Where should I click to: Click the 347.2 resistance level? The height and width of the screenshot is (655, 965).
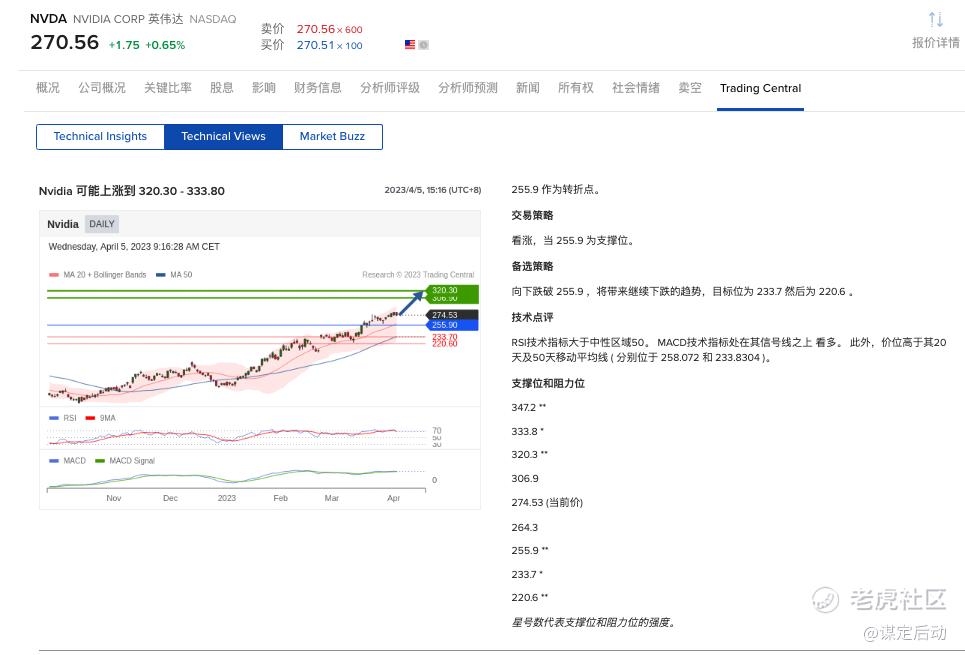pos(529,408)
